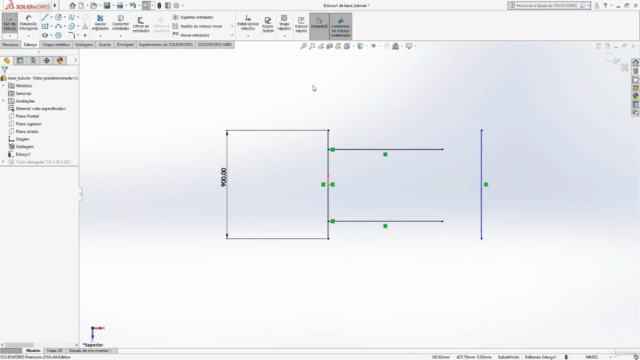Click Espelhar entidades
Viewport: 640px width, 360px height.
193,17
